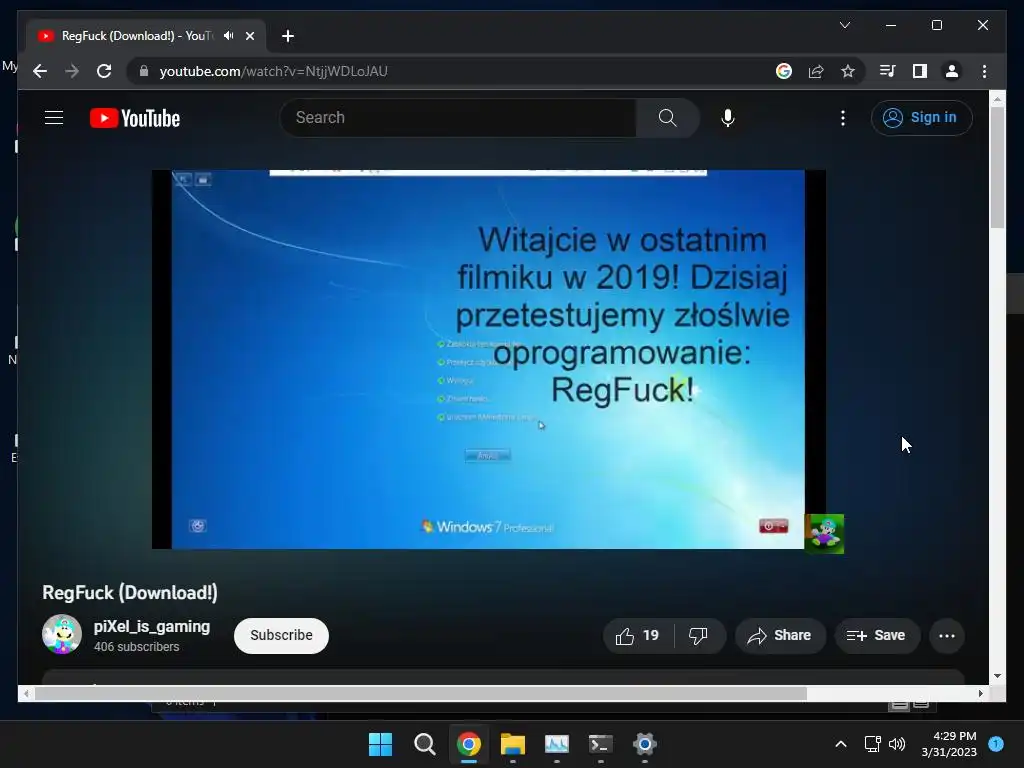Viewport: 1024px width, 768px height.
Task: Click the search magnifier button on YouTube
Action: tap(667, 118)
